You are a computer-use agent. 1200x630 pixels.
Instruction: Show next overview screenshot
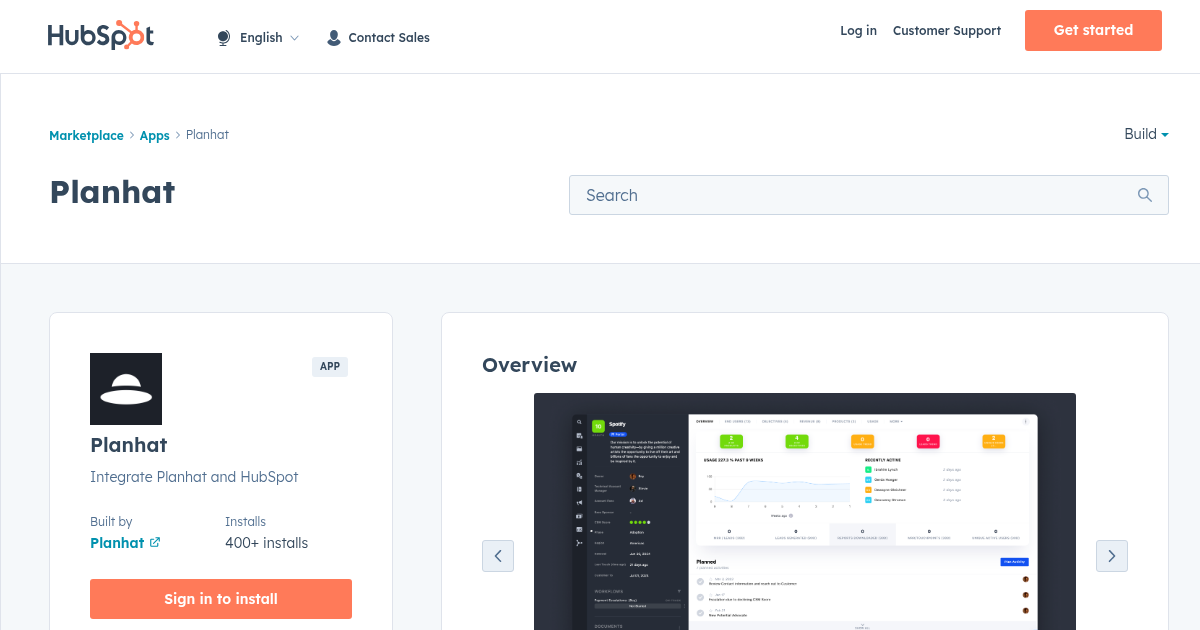(x=1112, y=556)
